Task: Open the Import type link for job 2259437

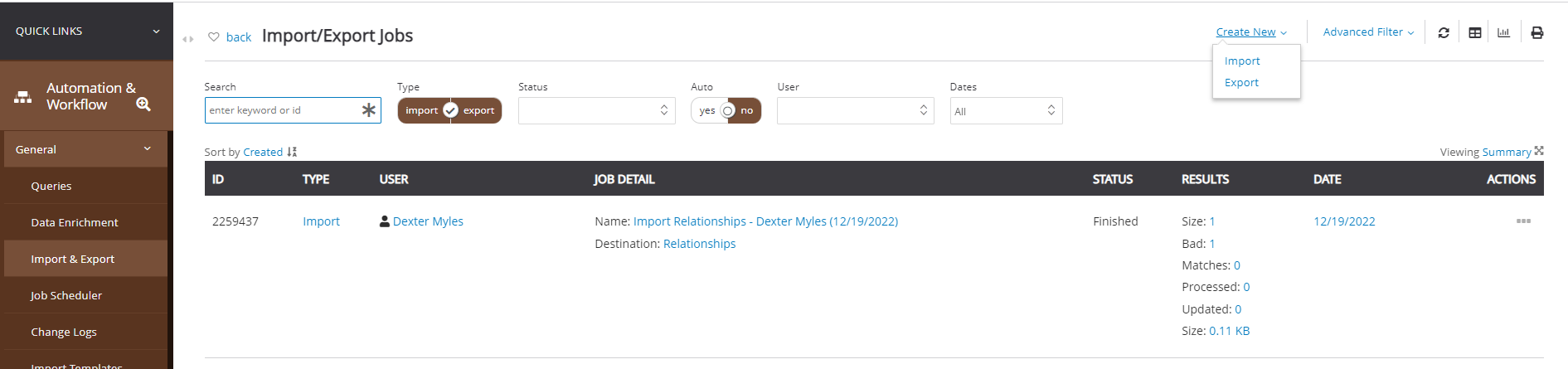Action: tap(321, 221)
